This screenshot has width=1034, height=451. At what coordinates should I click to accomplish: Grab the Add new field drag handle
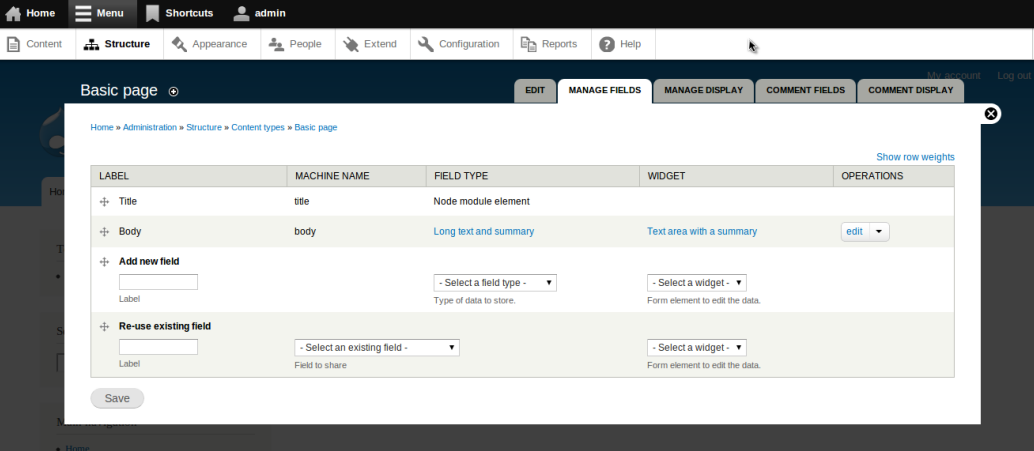(104, 262)
